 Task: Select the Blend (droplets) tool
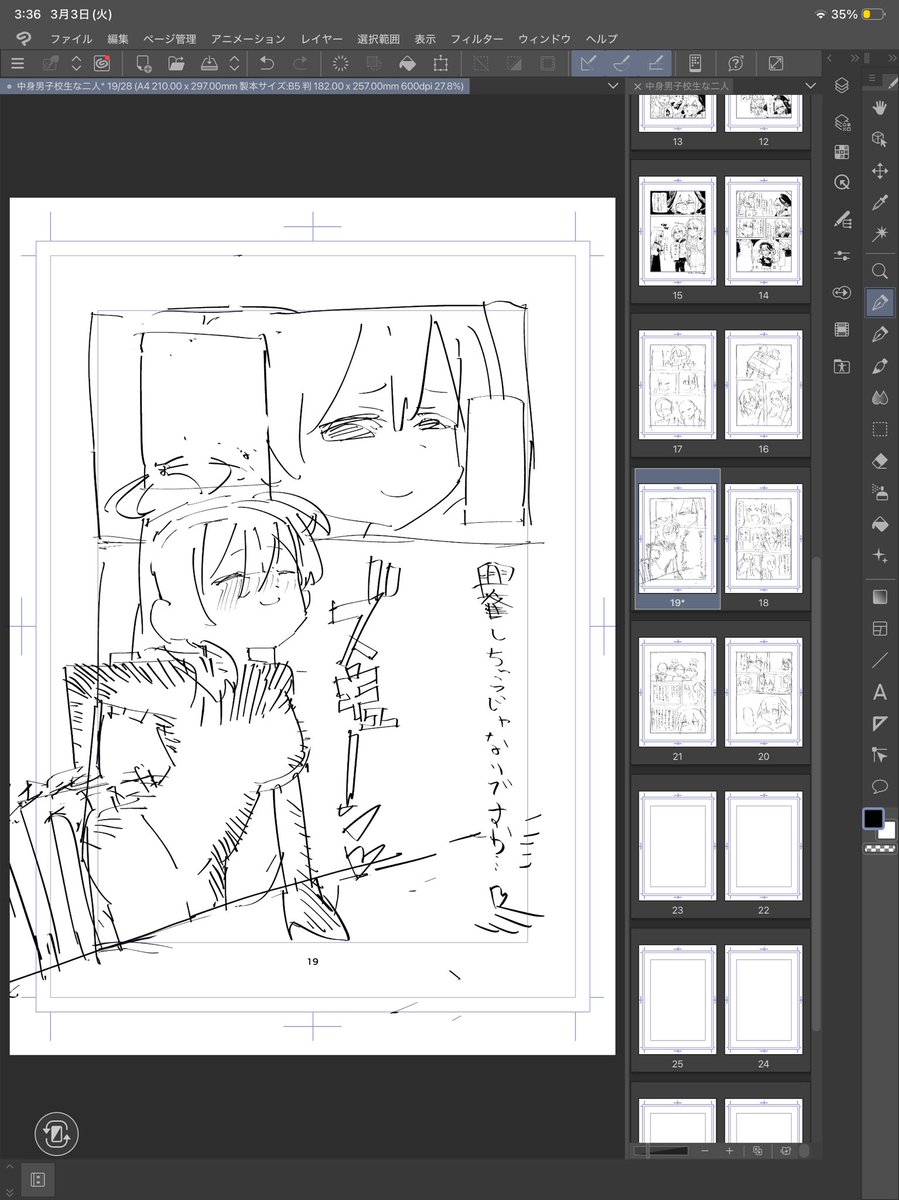[880, 397]
